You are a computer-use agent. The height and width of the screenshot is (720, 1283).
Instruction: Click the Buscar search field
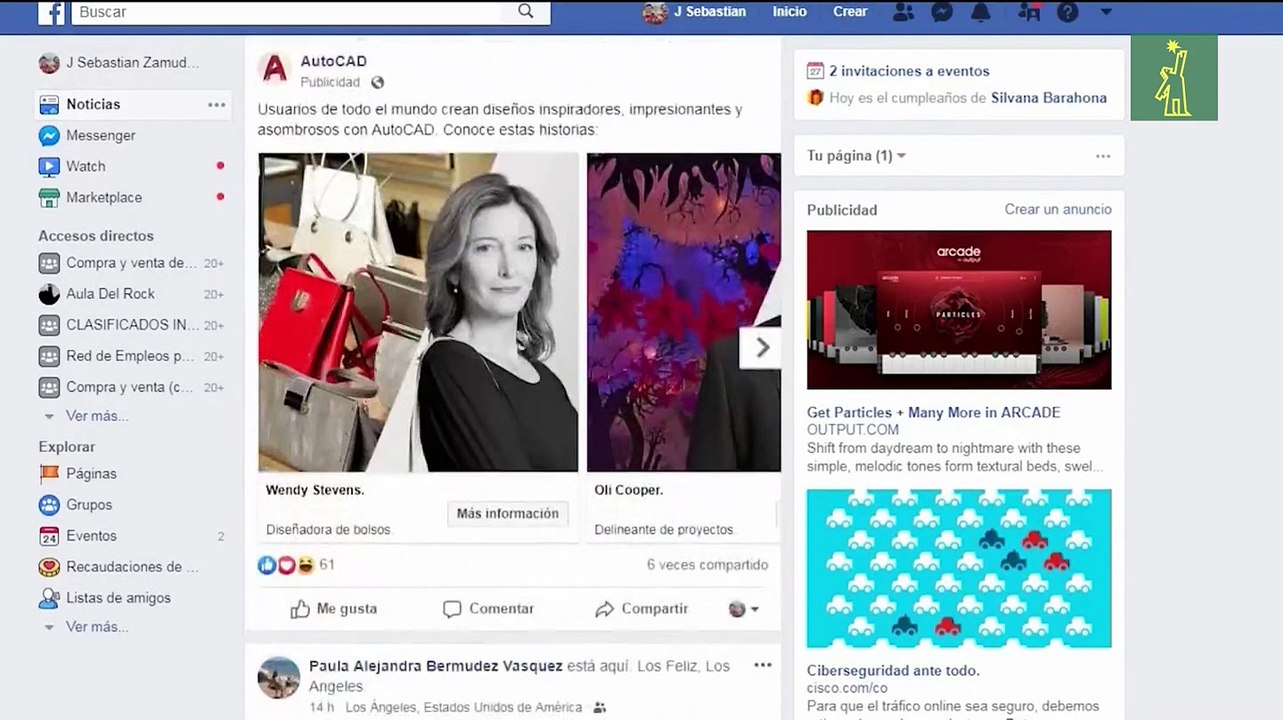289,12
